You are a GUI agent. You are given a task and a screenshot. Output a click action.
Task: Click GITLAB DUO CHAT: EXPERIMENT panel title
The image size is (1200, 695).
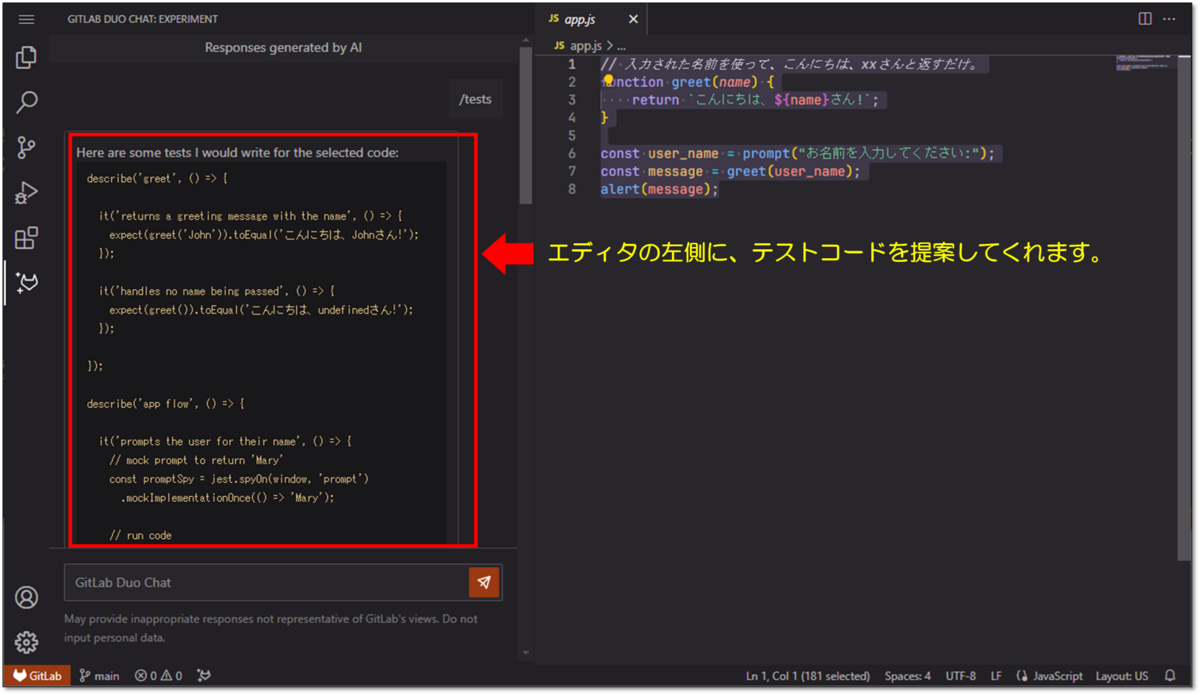(x=143, y=19)
